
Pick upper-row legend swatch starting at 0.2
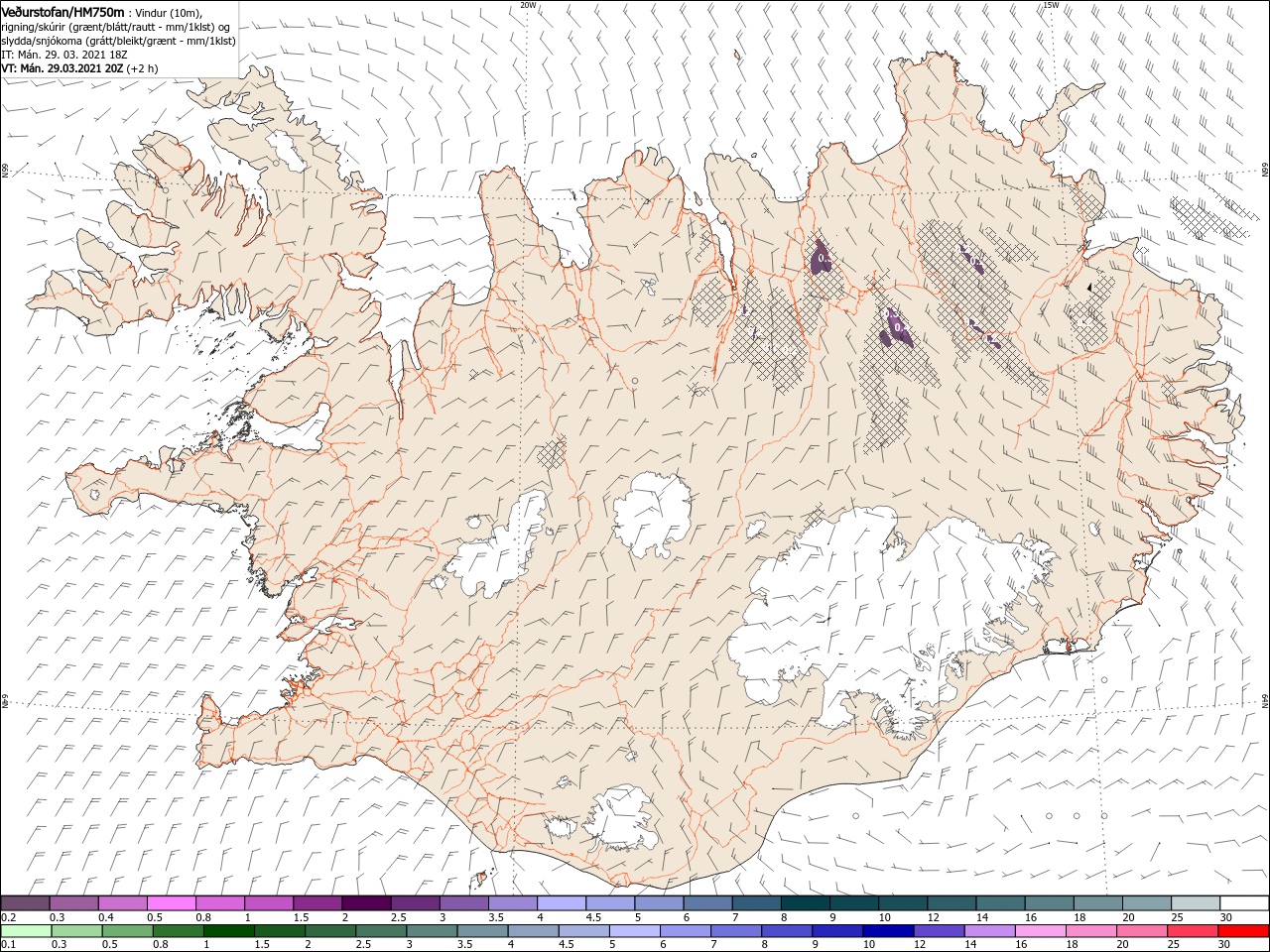tap(25, 903)
